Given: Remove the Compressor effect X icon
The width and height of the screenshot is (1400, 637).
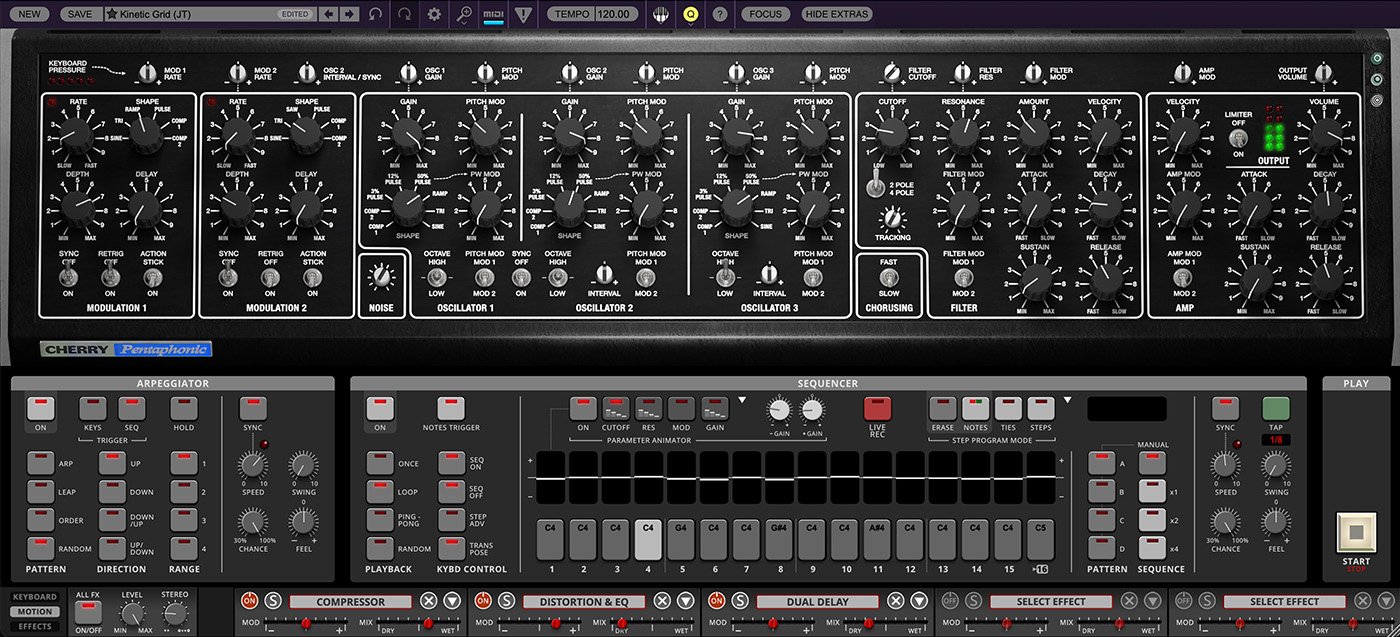Looking at the screenshot, I should pos(428,601).
